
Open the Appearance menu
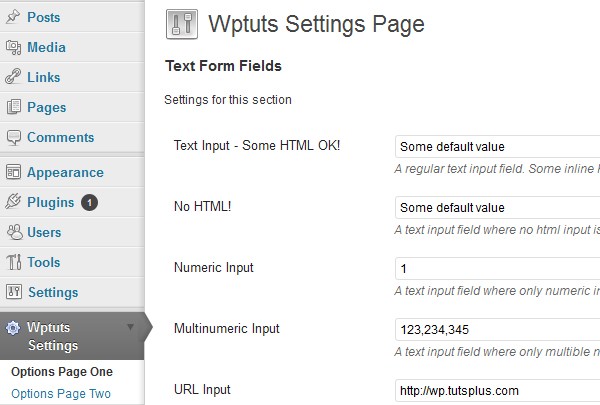pos(65,173)
